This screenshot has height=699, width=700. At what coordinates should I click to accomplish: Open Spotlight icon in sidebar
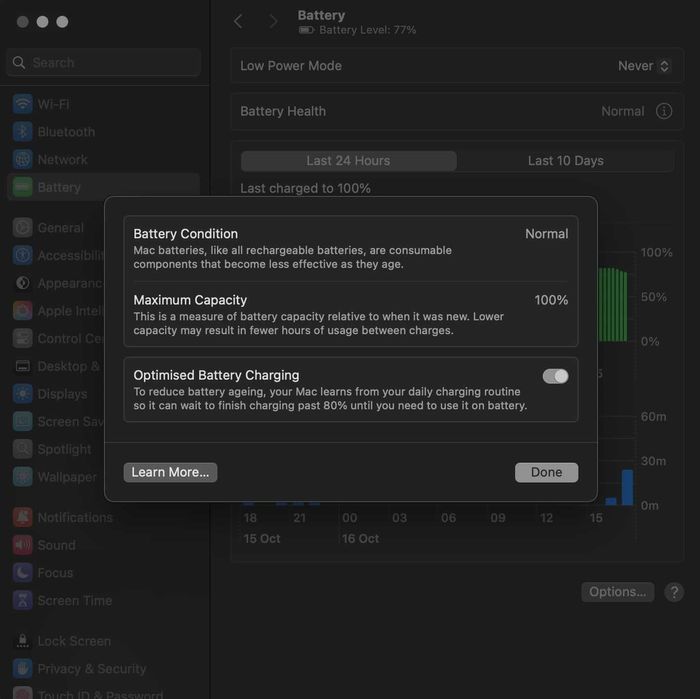click(22, 449)
